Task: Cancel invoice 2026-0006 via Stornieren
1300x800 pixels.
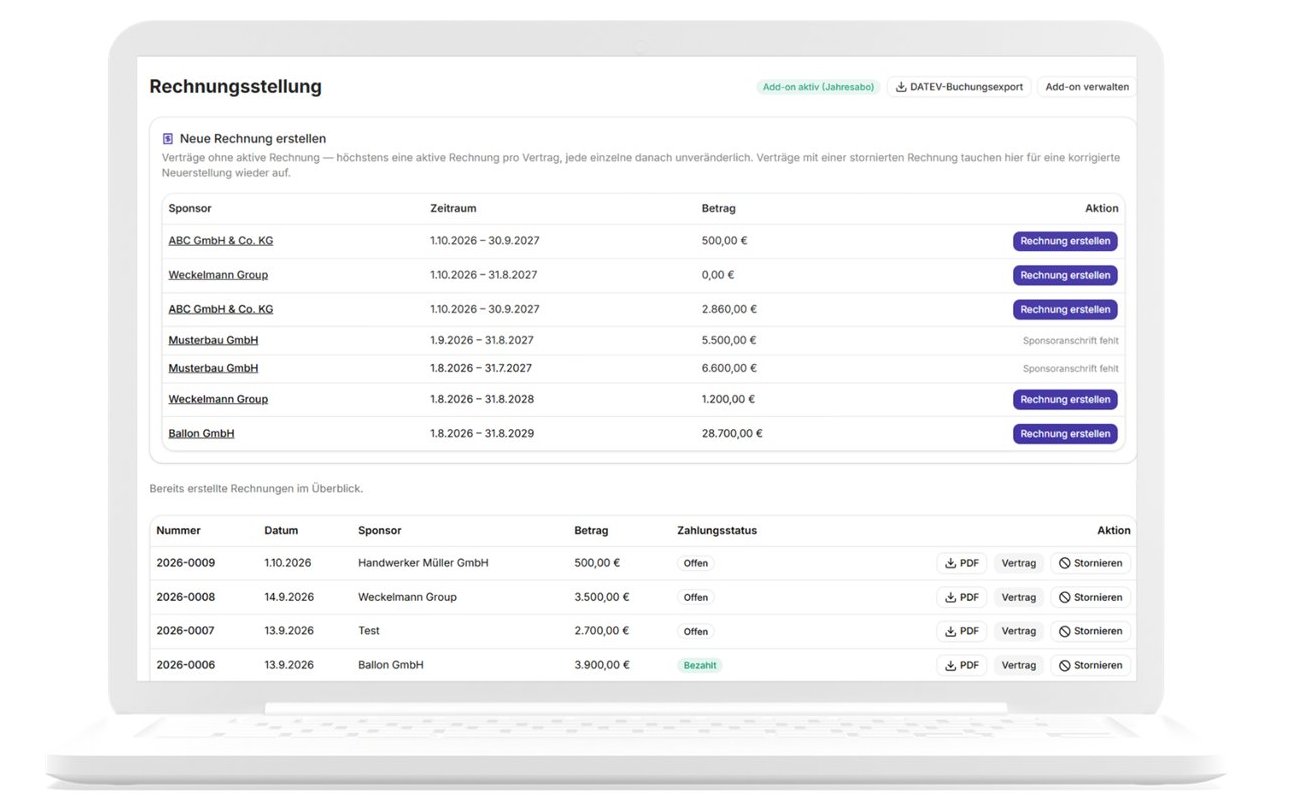Action: click(x=1091, y=665)
